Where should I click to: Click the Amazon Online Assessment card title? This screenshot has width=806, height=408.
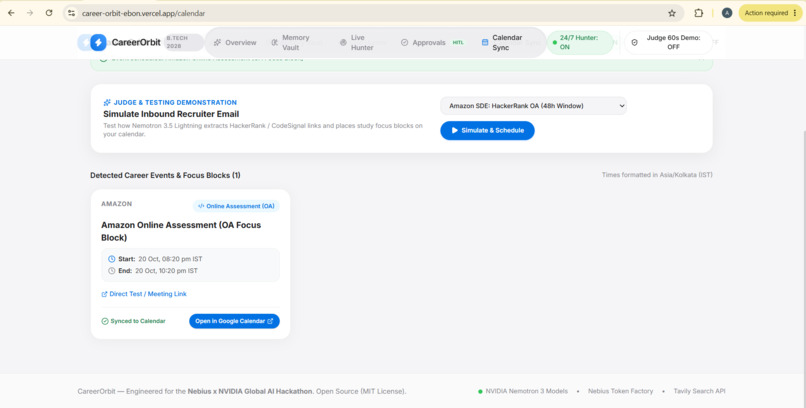181,231
